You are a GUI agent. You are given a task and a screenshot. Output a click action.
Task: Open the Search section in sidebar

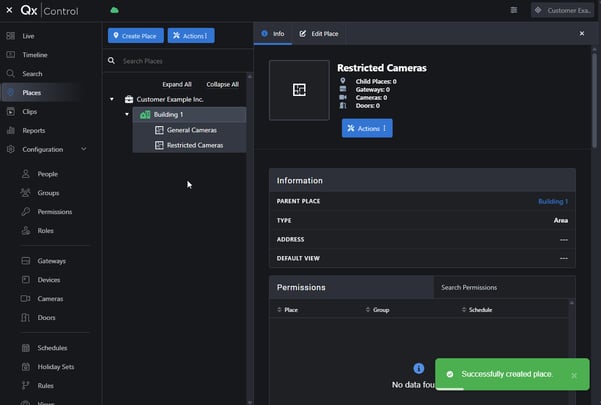[x=32, y=74]
